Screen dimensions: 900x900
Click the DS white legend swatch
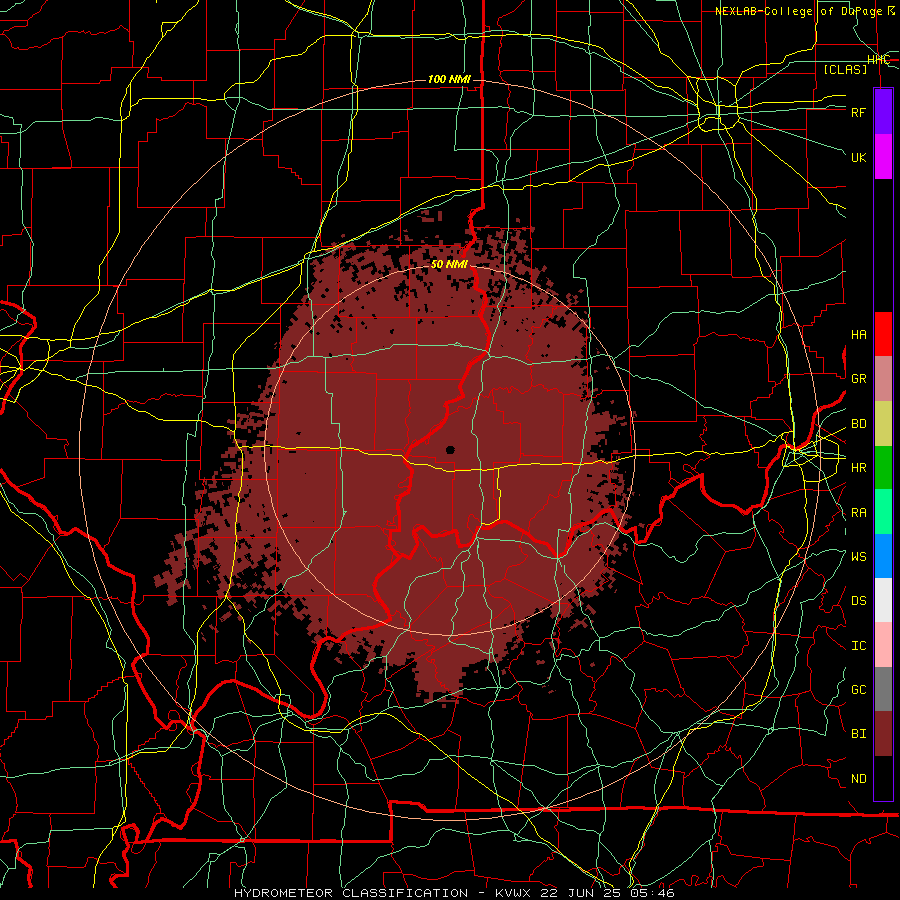pyautogui.click(x=883, y=600)
